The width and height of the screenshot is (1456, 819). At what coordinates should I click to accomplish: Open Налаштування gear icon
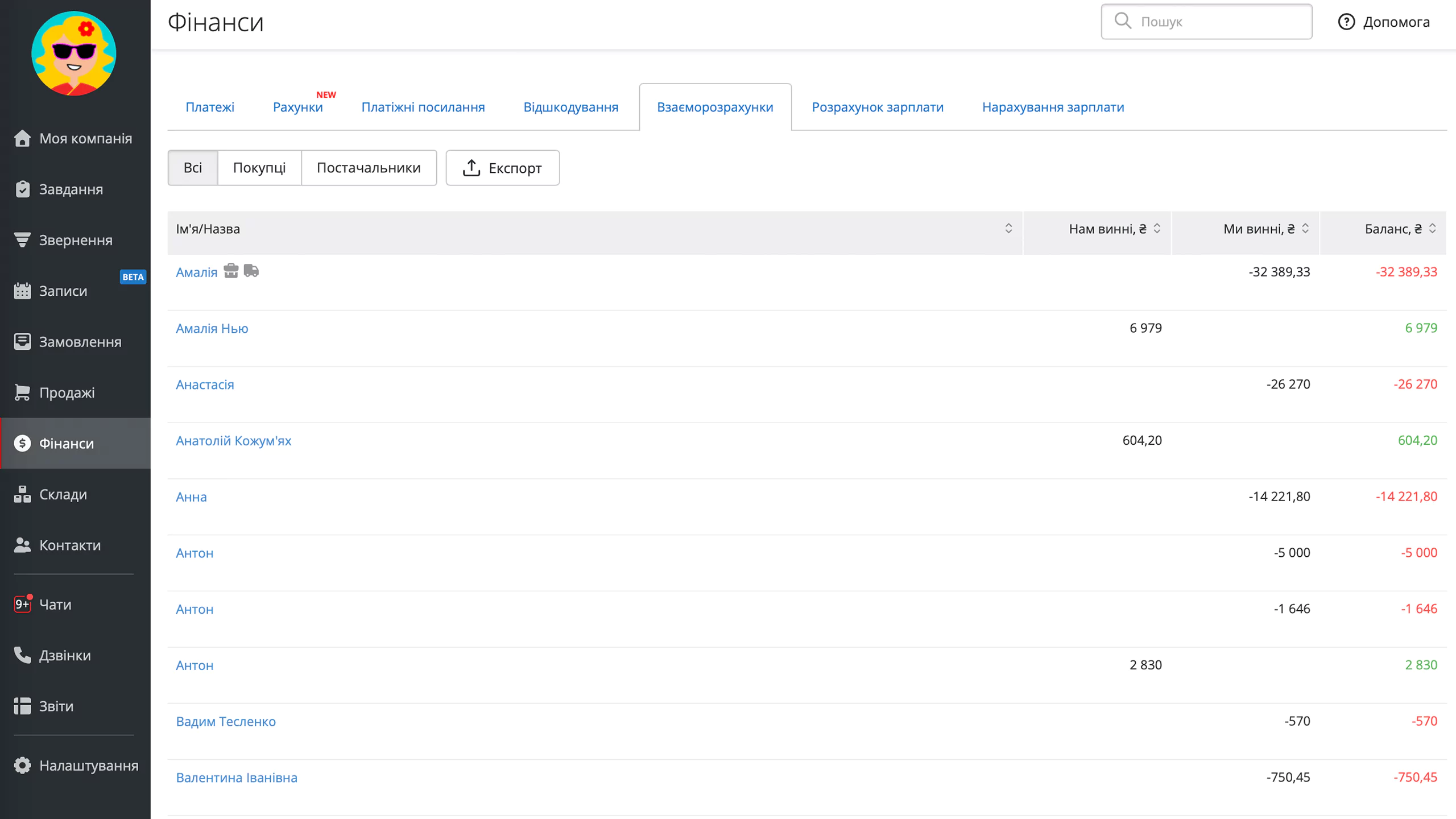(22, 765)
